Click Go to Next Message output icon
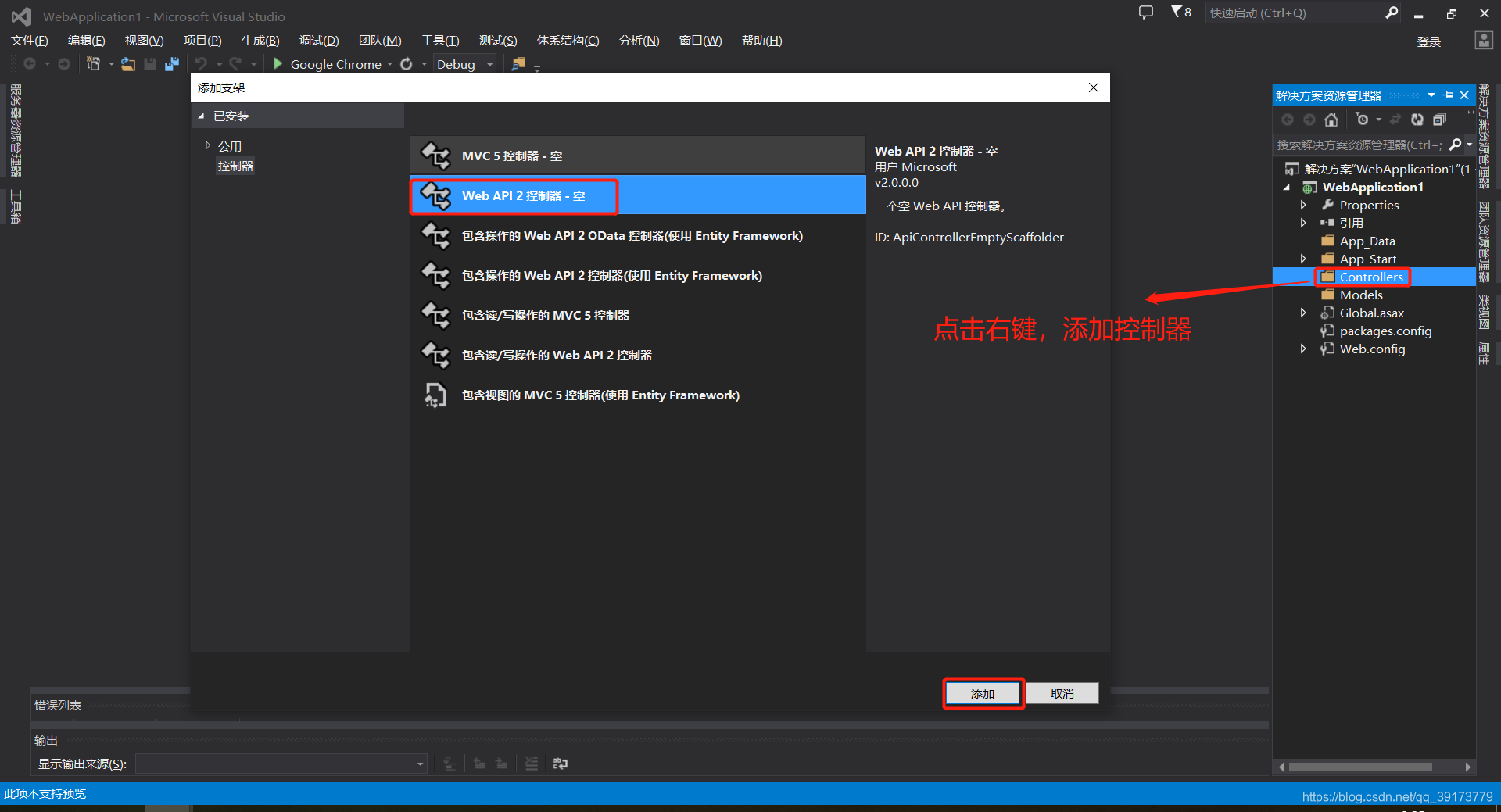 [501, 764]
